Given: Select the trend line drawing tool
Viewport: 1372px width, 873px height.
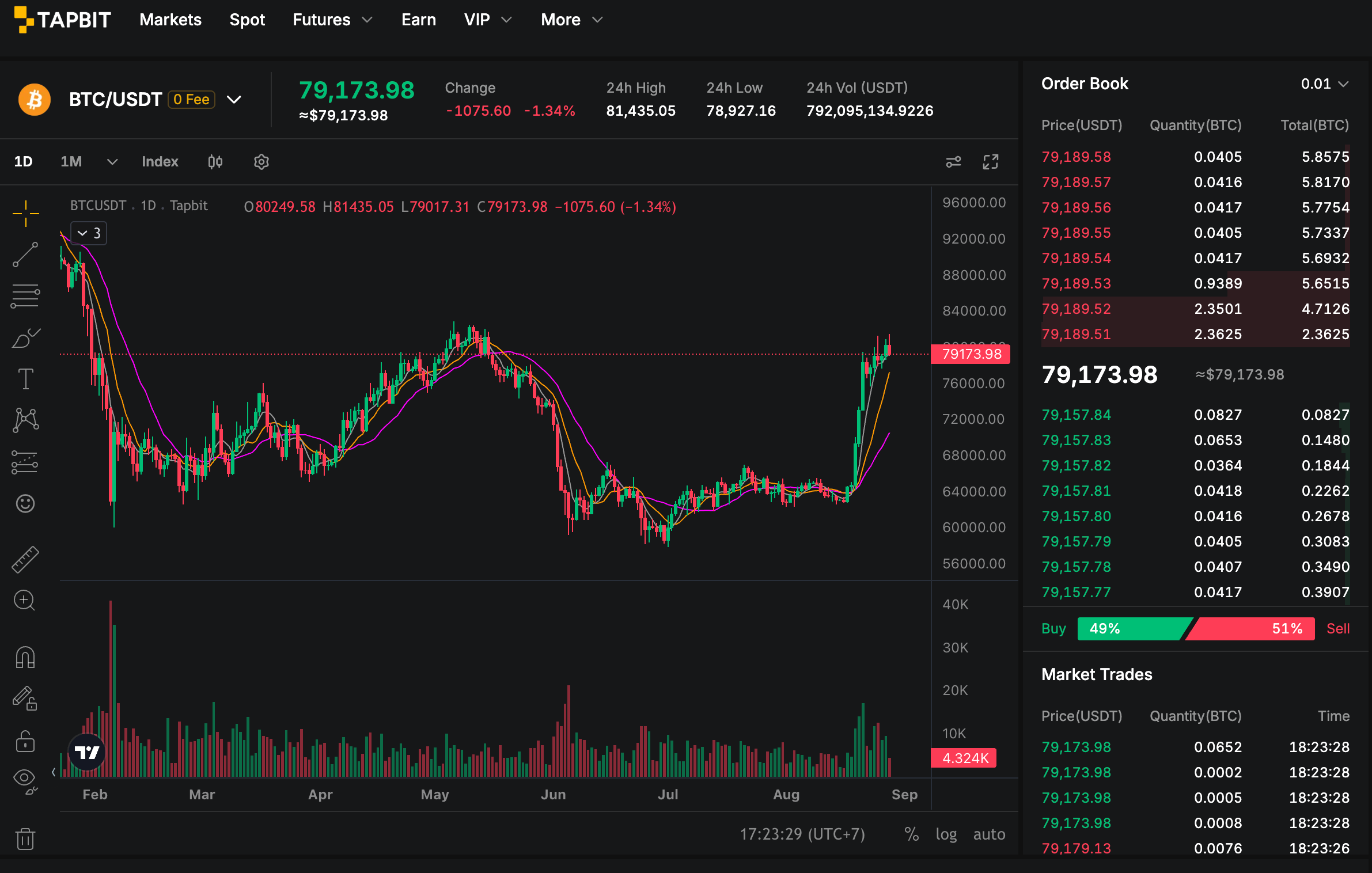Looking at the screenshot, I should tap(26, 255).
